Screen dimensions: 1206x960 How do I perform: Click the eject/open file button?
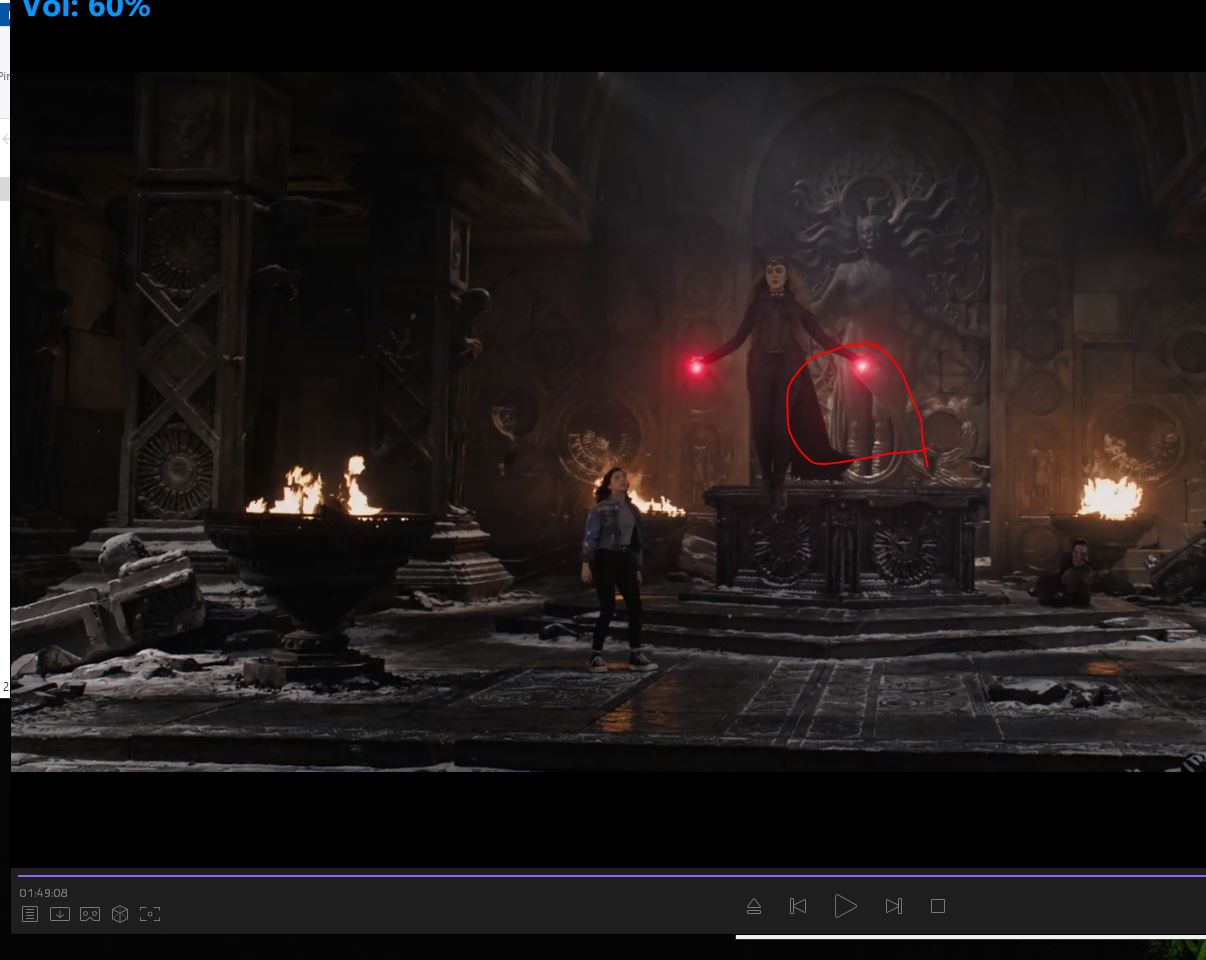tap(754, 906)
